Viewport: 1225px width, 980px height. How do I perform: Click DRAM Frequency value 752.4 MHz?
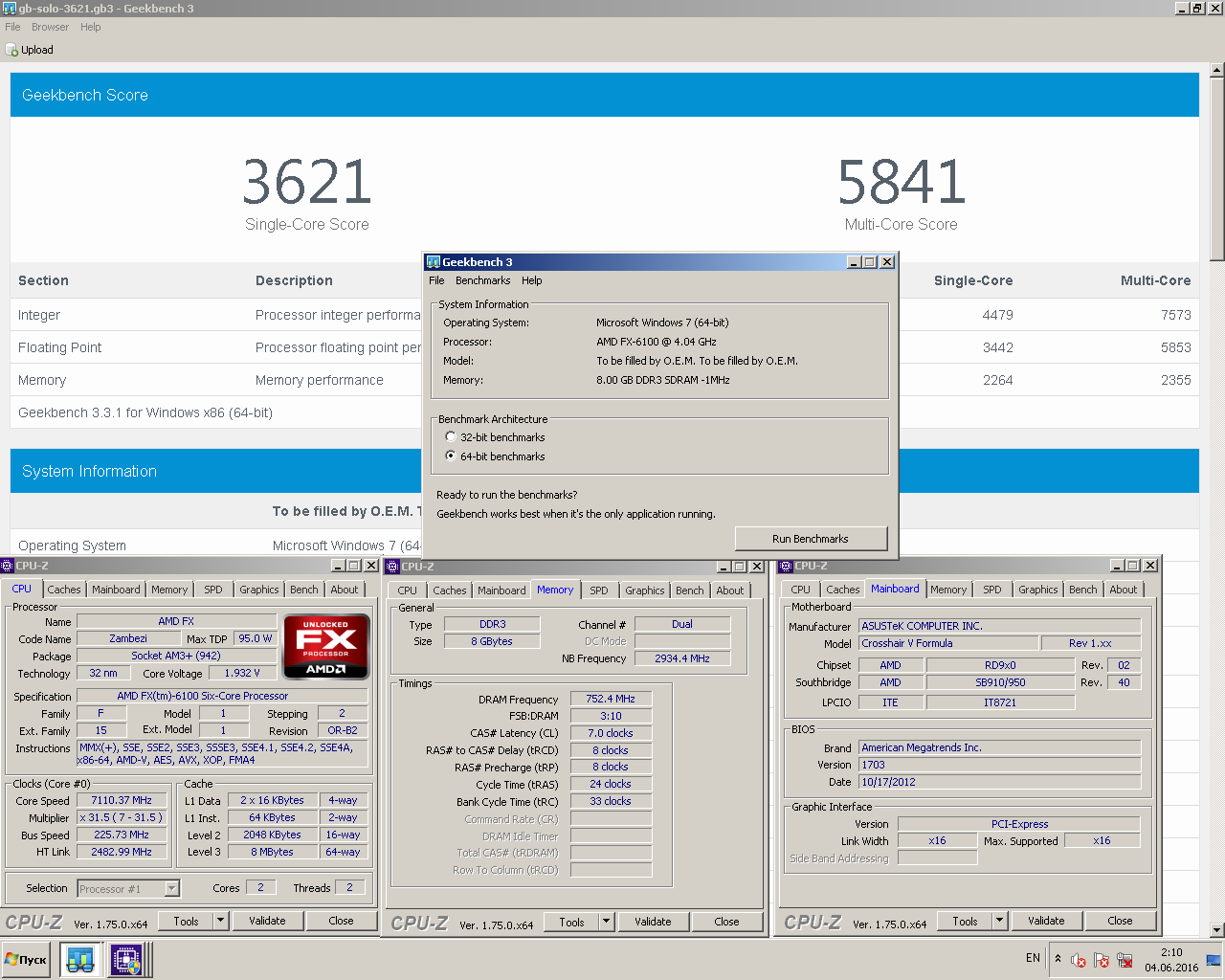611,699
